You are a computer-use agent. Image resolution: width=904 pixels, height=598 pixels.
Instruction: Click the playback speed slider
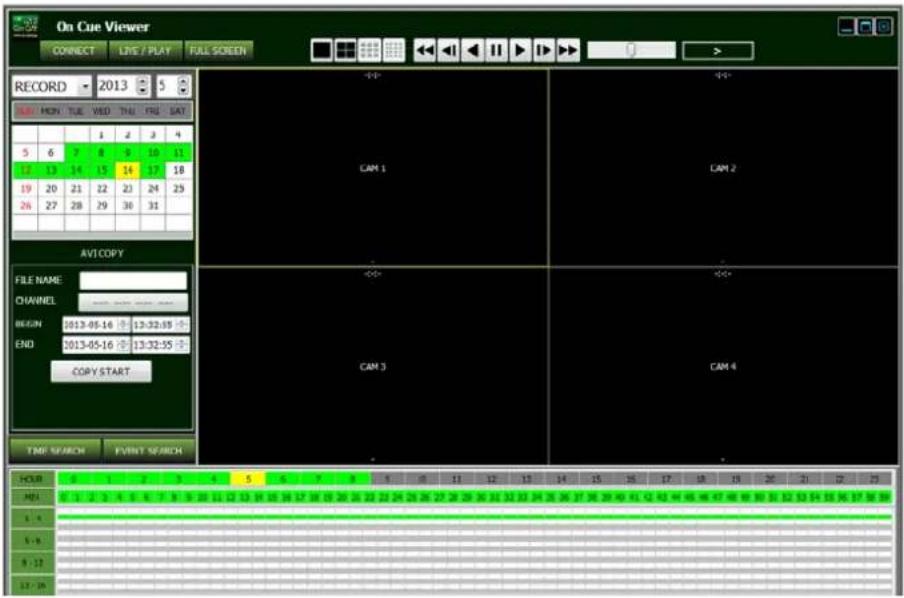tap(631, 50)
